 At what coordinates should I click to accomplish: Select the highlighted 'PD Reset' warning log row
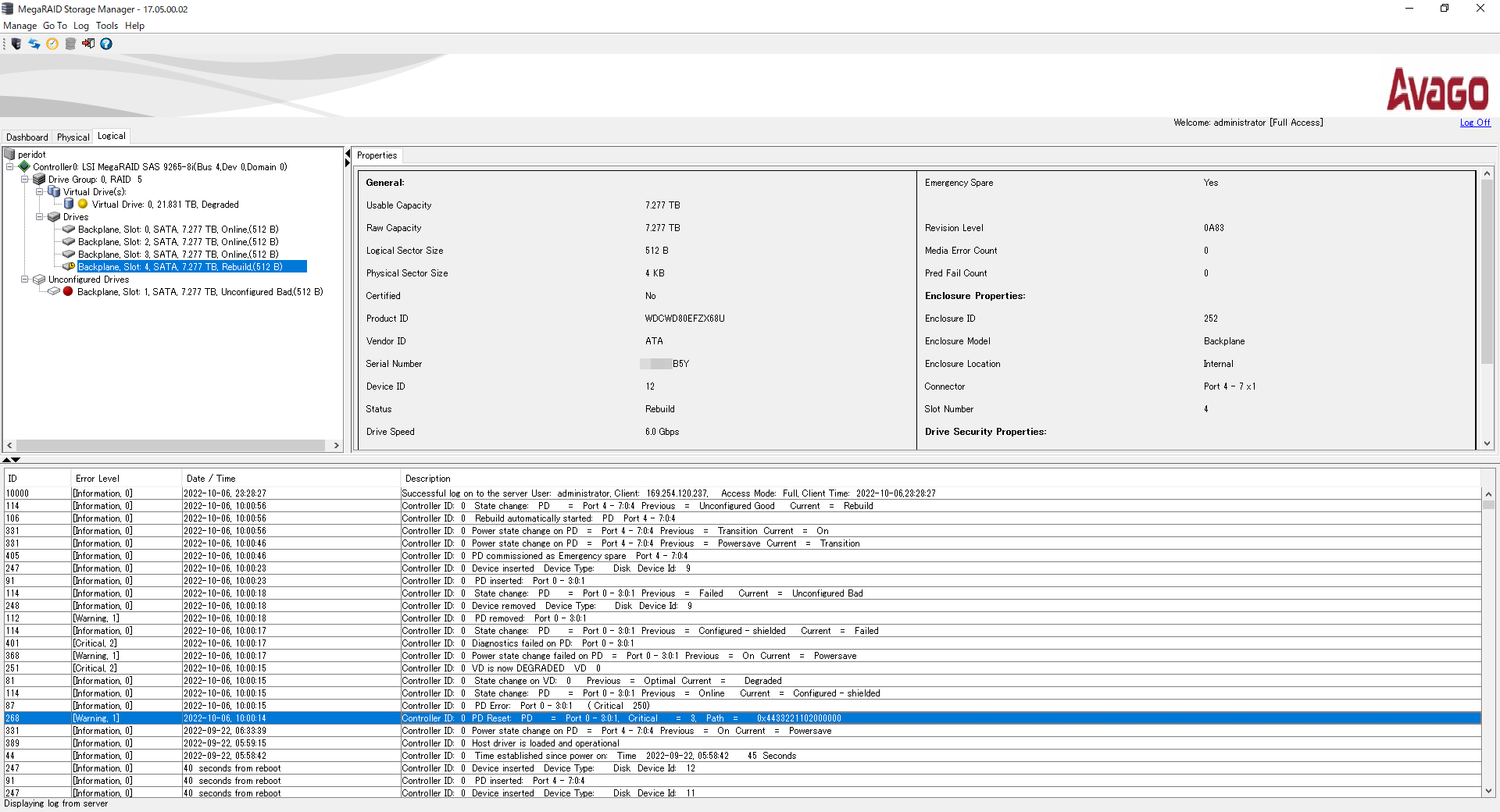pos(742,718)
